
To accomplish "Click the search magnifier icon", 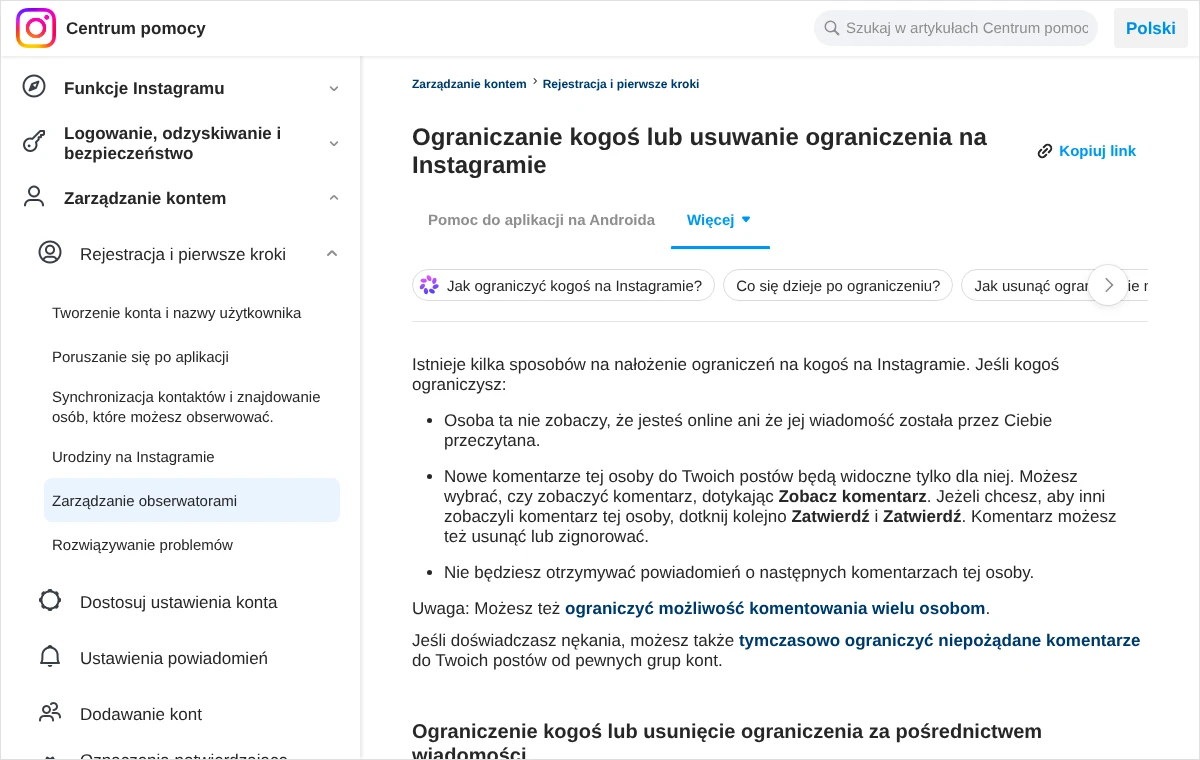I will click(831, 28).
